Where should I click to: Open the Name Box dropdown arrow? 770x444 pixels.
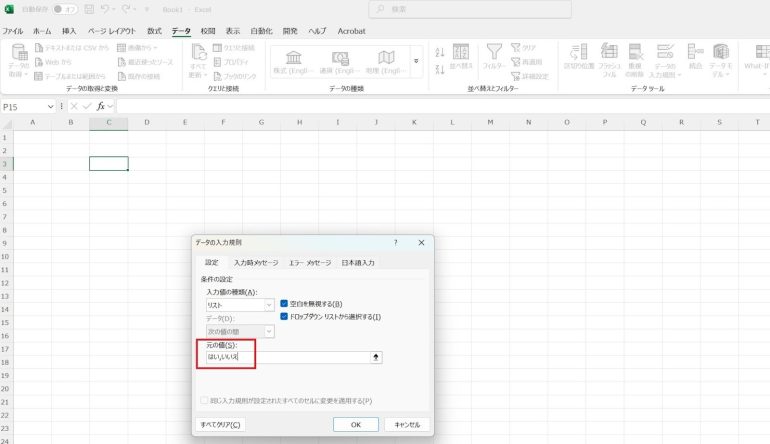tap(51, 106)
